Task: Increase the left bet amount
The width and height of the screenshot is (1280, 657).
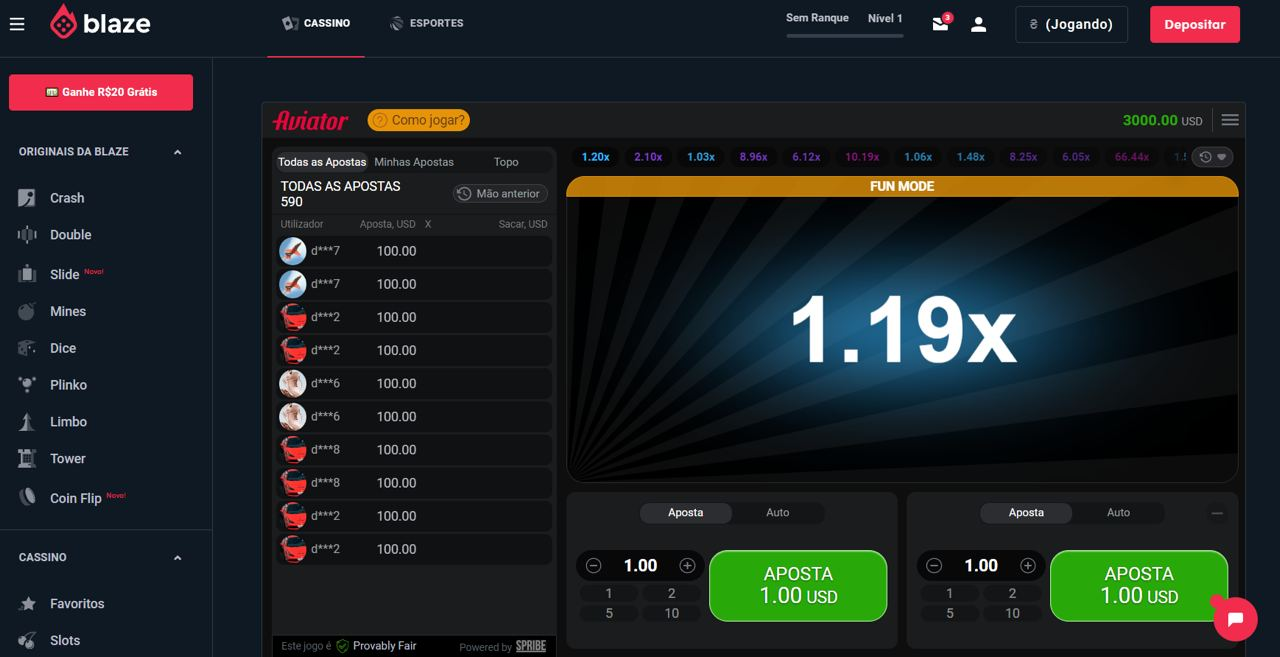Action: (687, 566)
